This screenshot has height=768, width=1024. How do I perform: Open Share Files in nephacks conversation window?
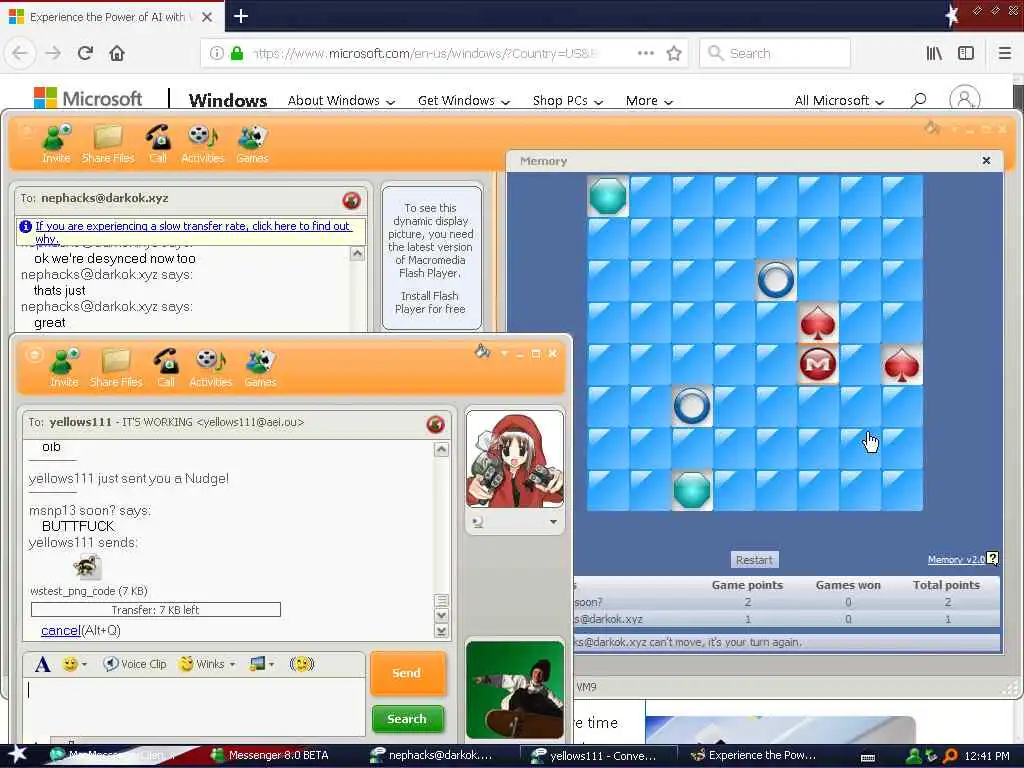pos(108,143)
